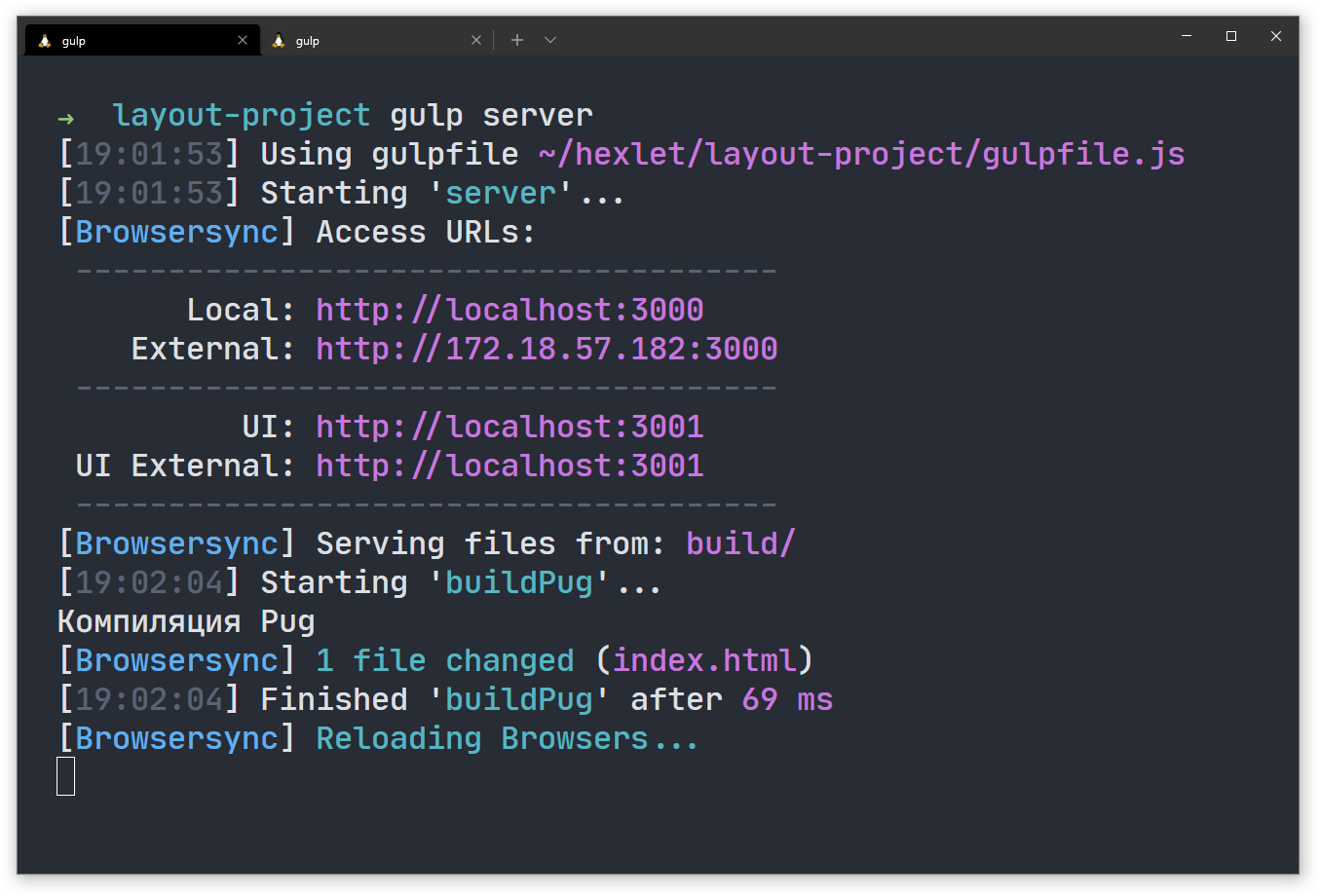This screenshot has width=1320, height=896.
Task: Open the External http://172.18.57.182:3000 URL
Action: tap(547, 349)
